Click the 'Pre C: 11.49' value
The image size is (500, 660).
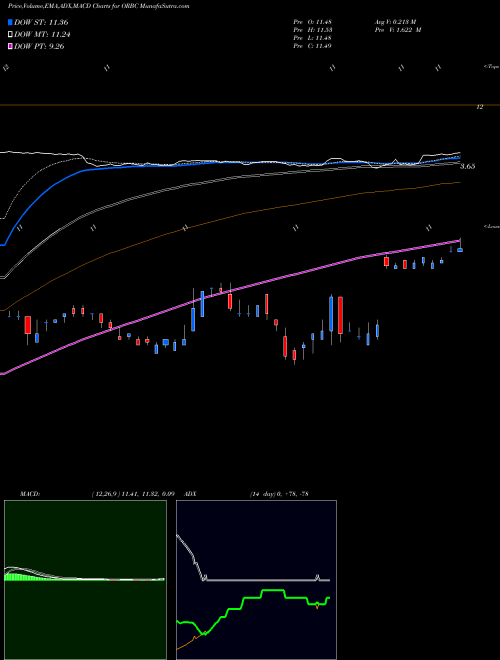click(x=312, y=46)
